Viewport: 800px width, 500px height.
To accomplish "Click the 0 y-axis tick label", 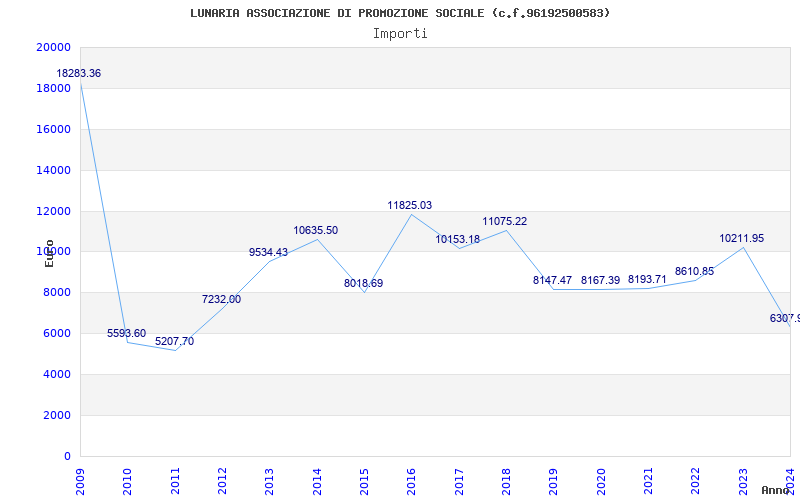I will point(67,456).
